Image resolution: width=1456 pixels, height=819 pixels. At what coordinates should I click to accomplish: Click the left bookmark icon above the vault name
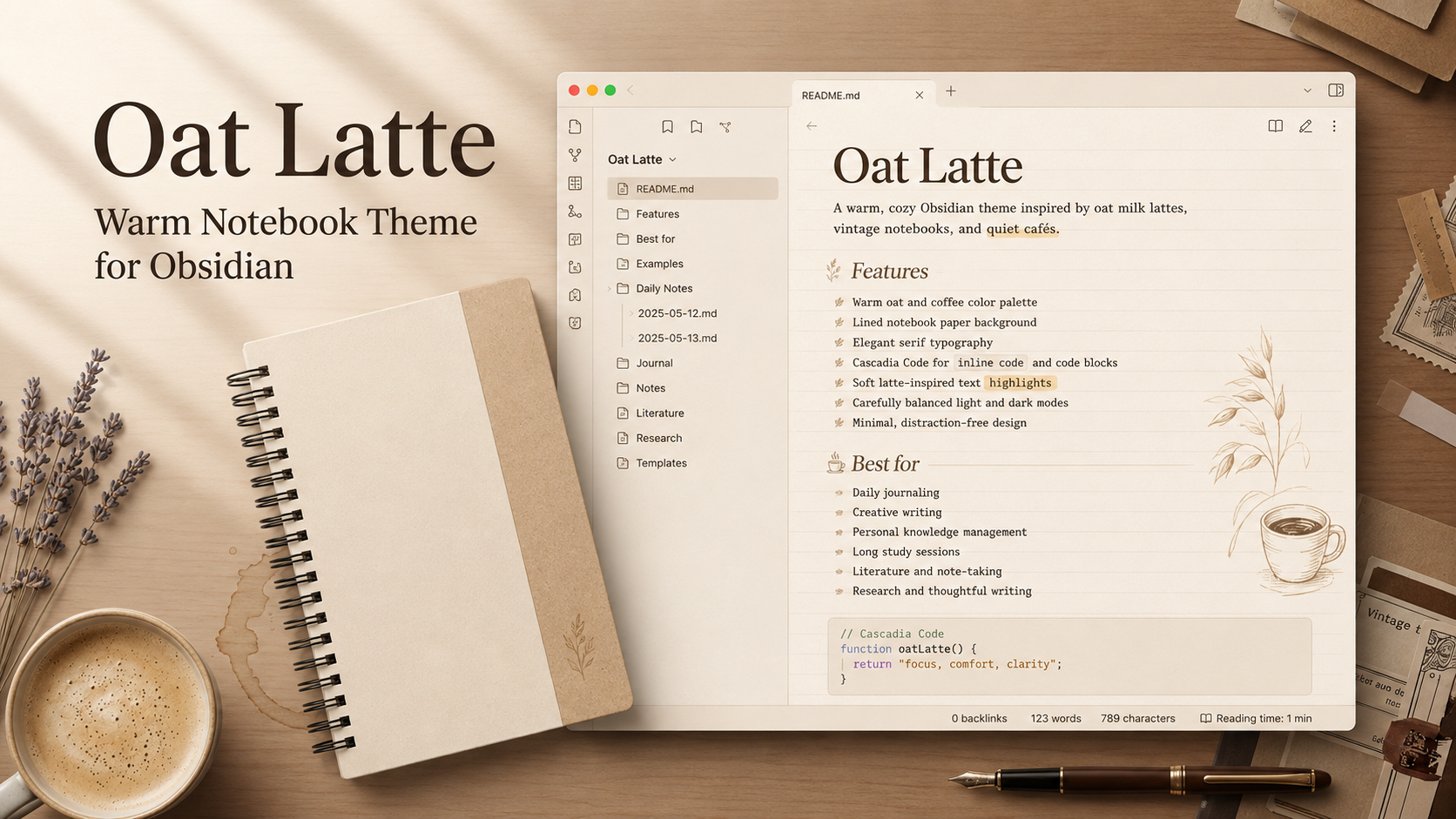pos(667,127)
